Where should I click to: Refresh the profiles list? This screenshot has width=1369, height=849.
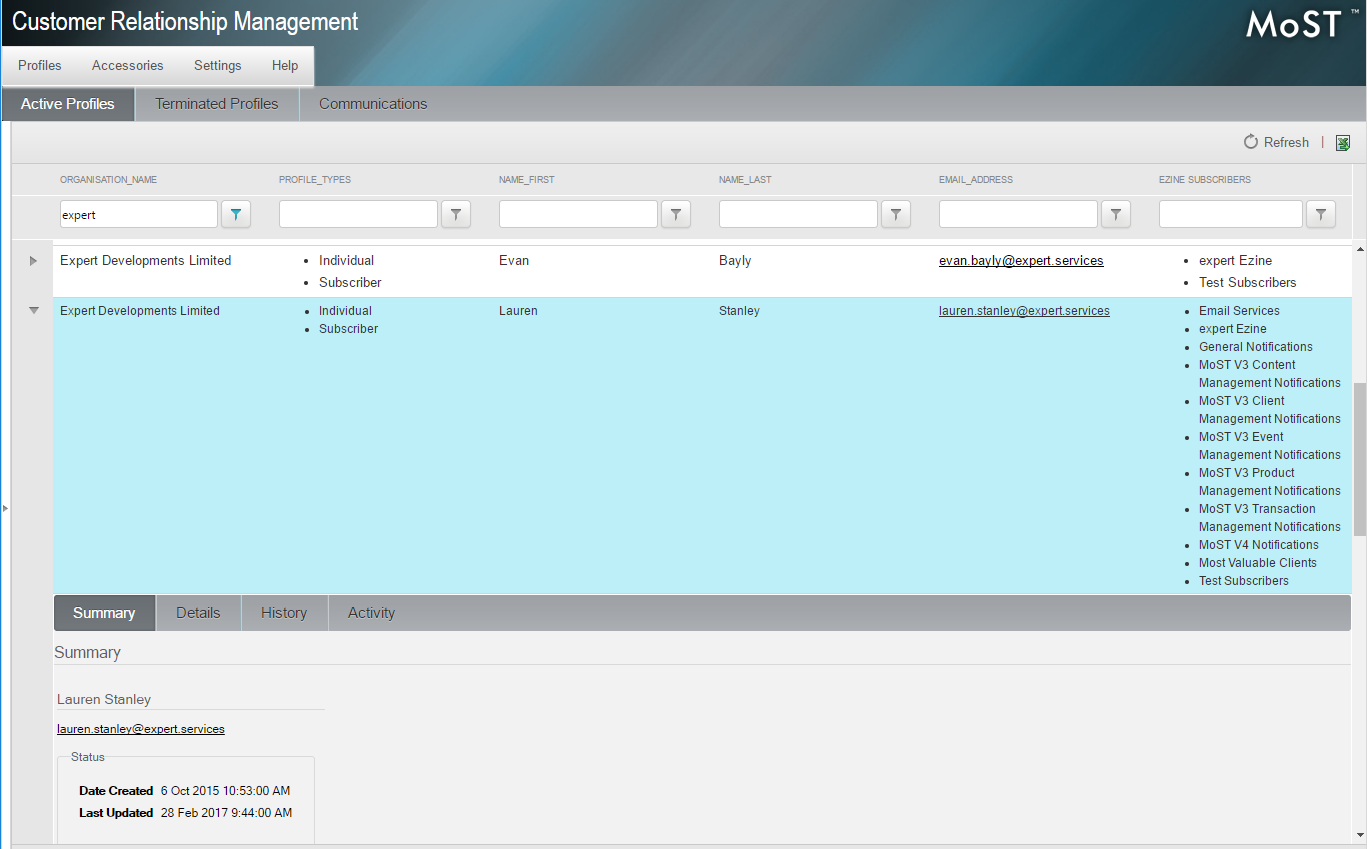tap(1276, 143)
